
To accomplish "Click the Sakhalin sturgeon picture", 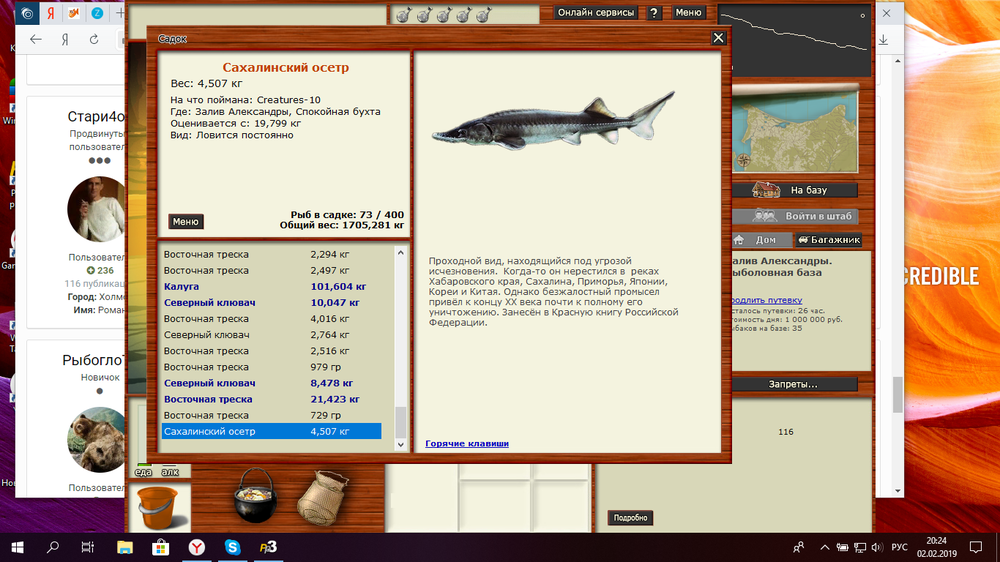I will point(554,121).
